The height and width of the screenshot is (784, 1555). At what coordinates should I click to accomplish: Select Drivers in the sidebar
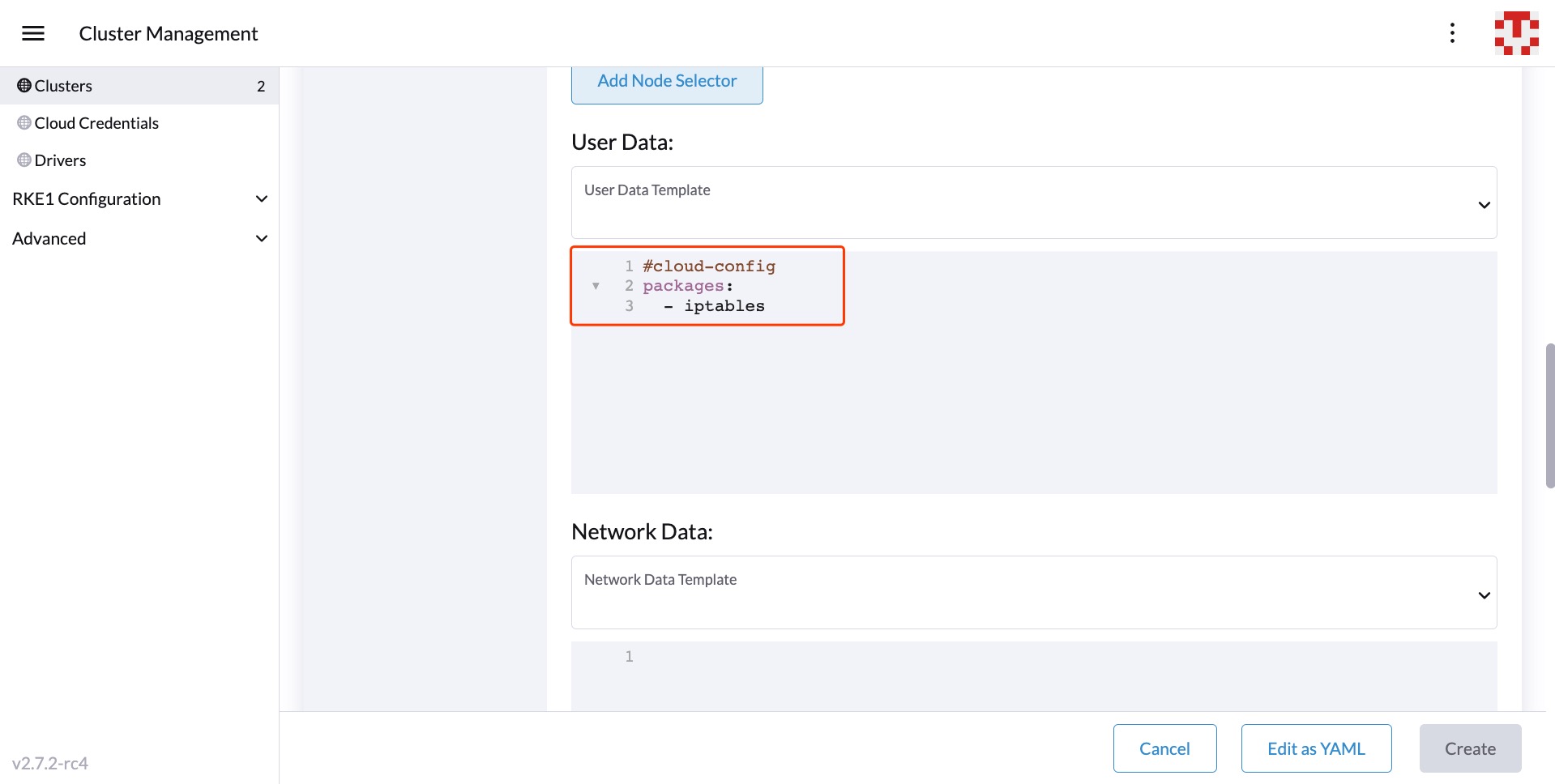pos(60,159)
